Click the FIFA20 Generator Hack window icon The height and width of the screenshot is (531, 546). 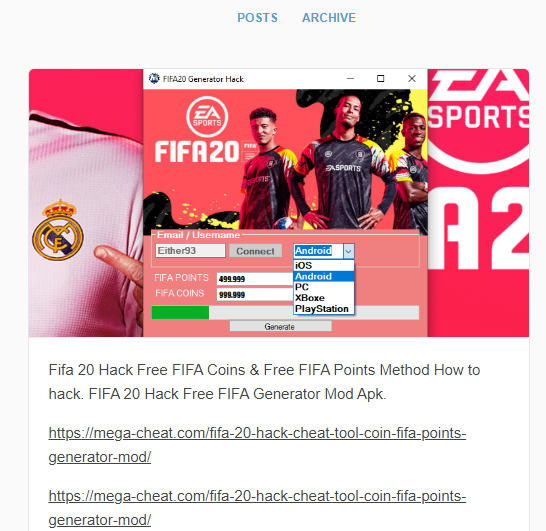[154, 79]
